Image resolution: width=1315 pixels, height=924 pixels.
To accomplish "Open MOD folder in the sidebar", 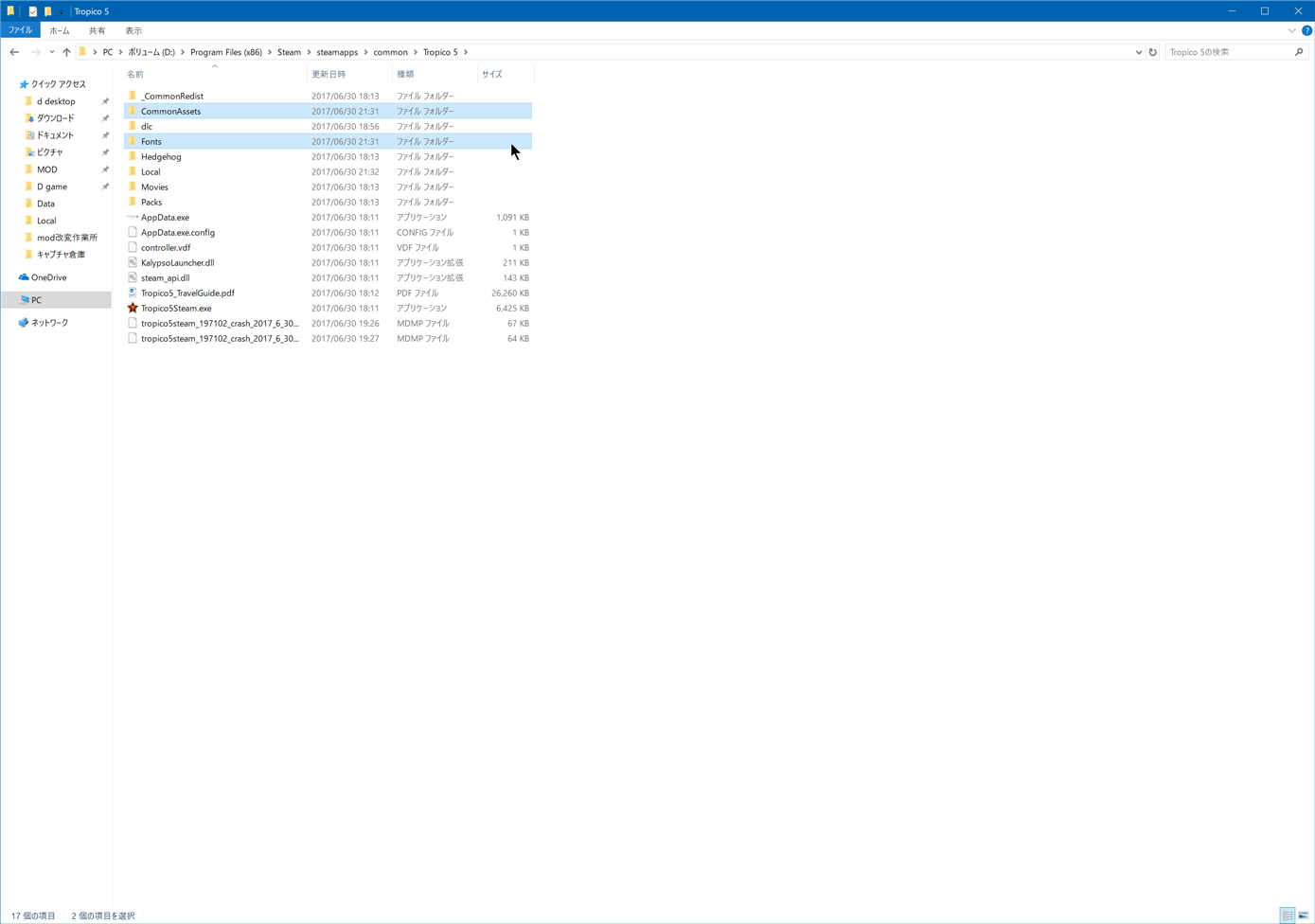I will pos(46,169).
